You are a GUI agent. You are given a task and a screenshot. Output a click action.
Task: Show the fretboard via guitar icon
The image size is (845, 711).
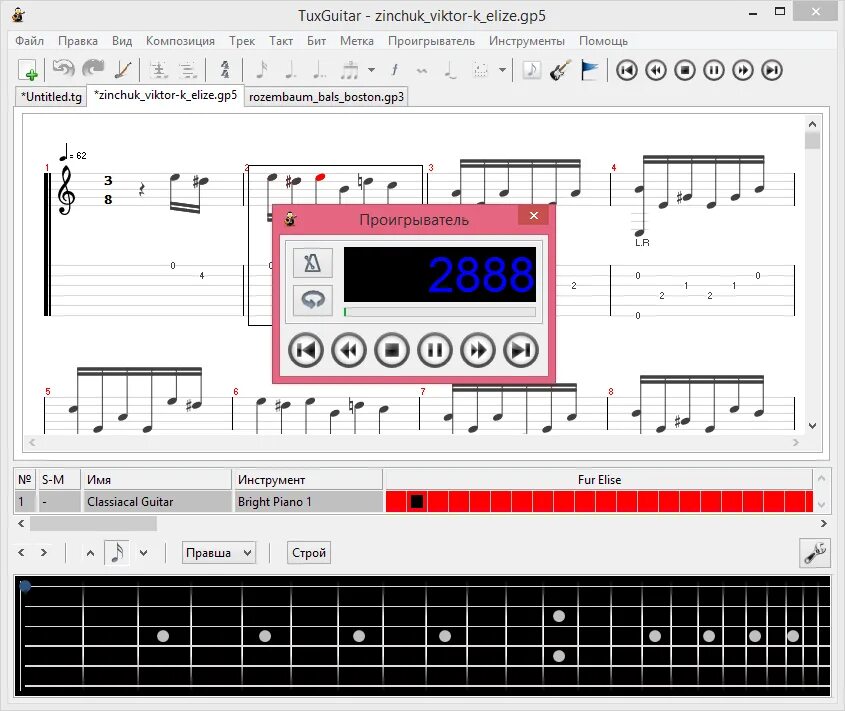(x=560, y=70)
